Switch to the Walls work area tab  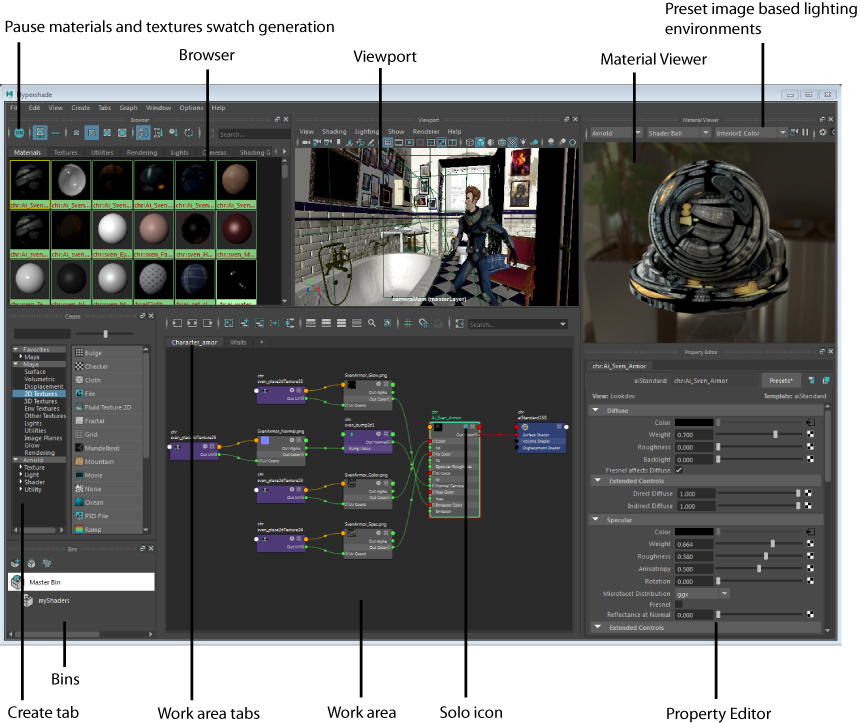coord(238,342)
